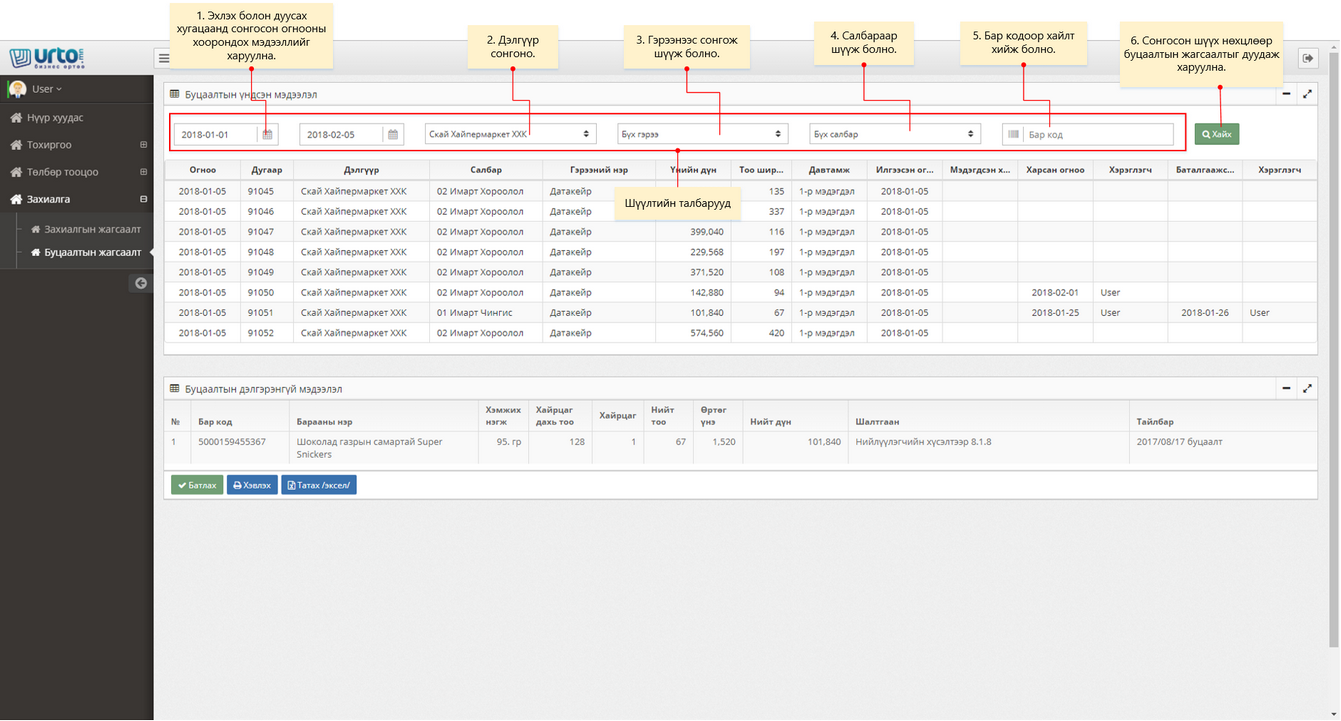This screenshot has height=721, width=1341.
Task: Click the User avatar picture
Action: click(x=17, y=89)
